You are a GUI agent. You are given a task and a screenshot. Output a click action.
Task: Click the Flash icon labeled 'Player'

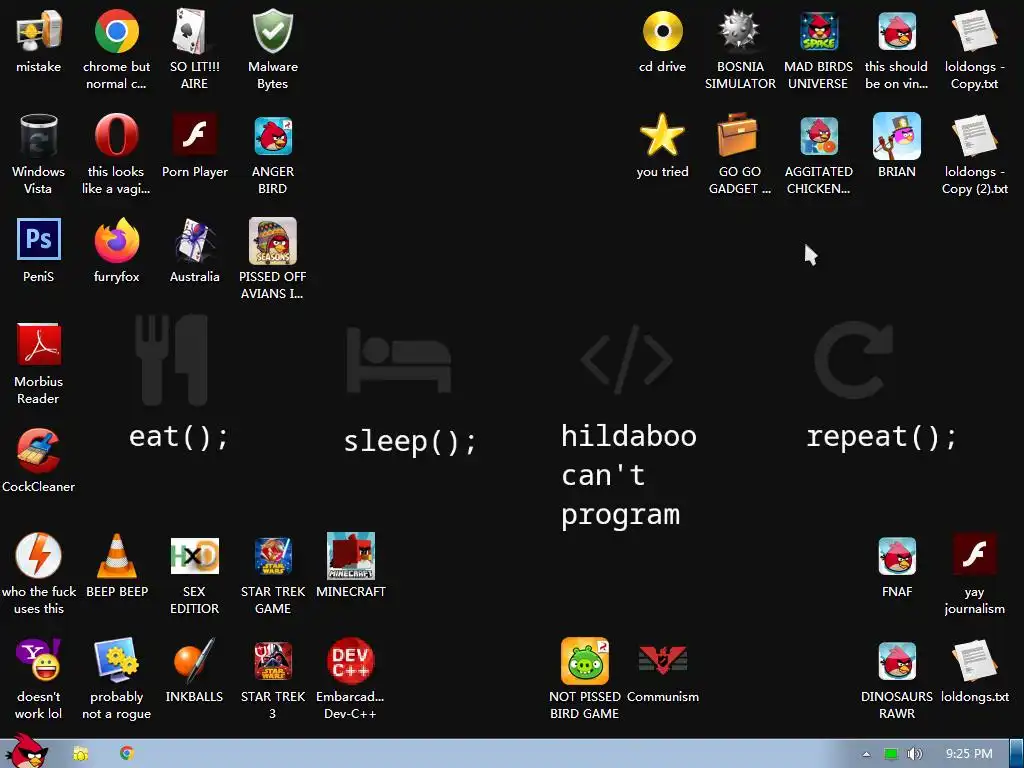tap(194, 135)
